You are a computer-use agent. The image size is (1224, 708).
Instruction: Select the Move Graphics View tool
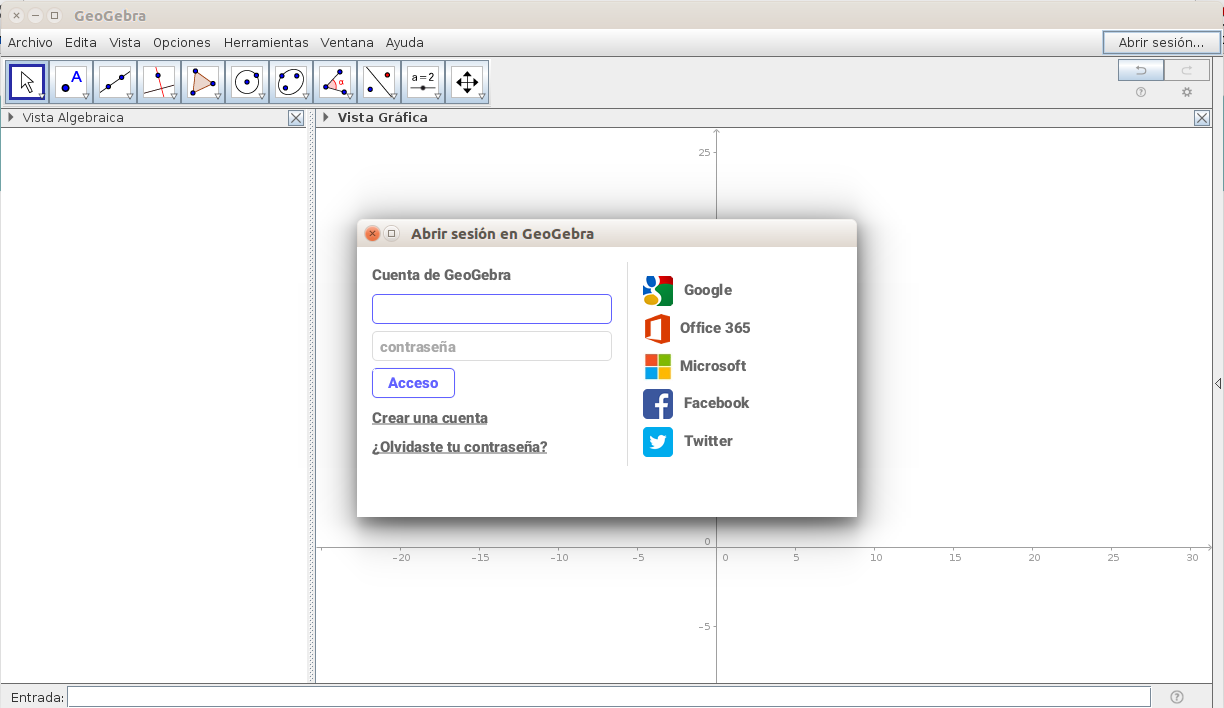[x=467, y=82]
